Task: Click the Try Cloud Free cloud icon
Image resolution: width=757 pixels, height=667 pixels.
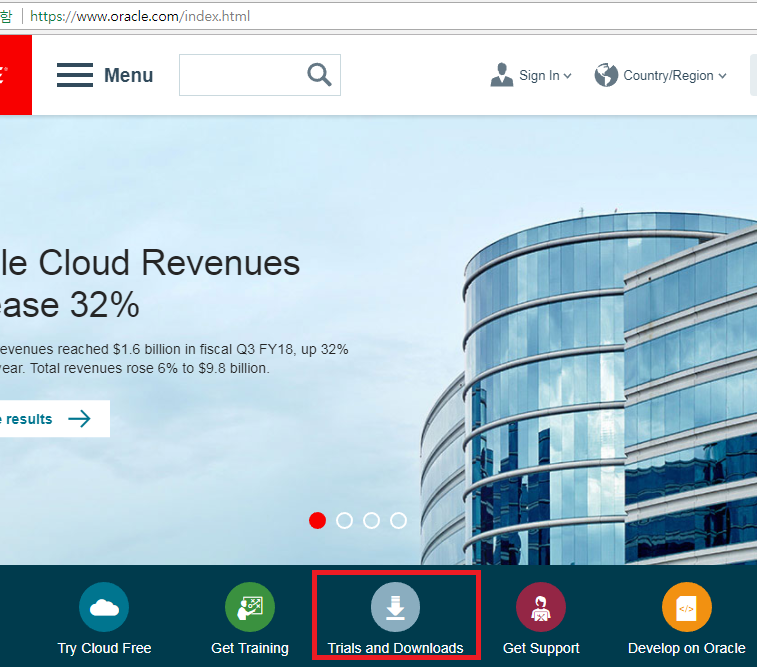Action: [x=104, y=607]
